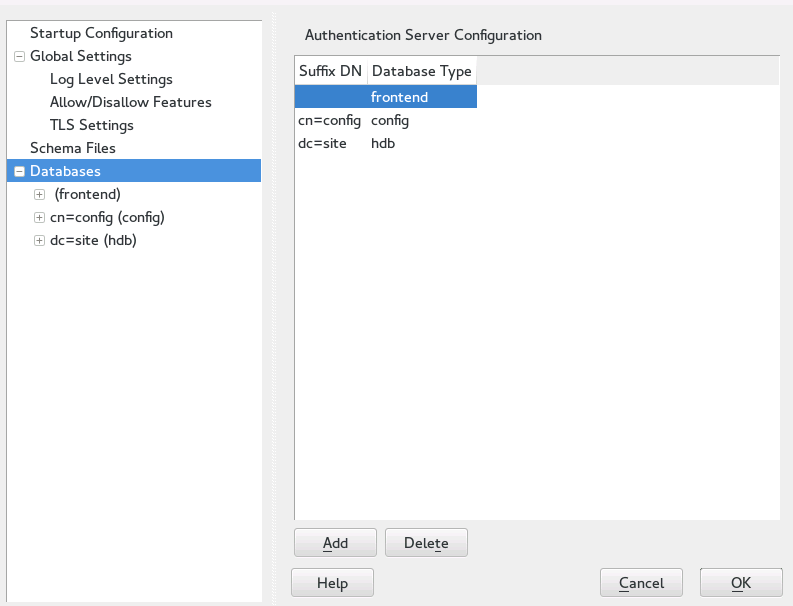
Task: Cancel the configuration dialog
Action: (641, 583)
